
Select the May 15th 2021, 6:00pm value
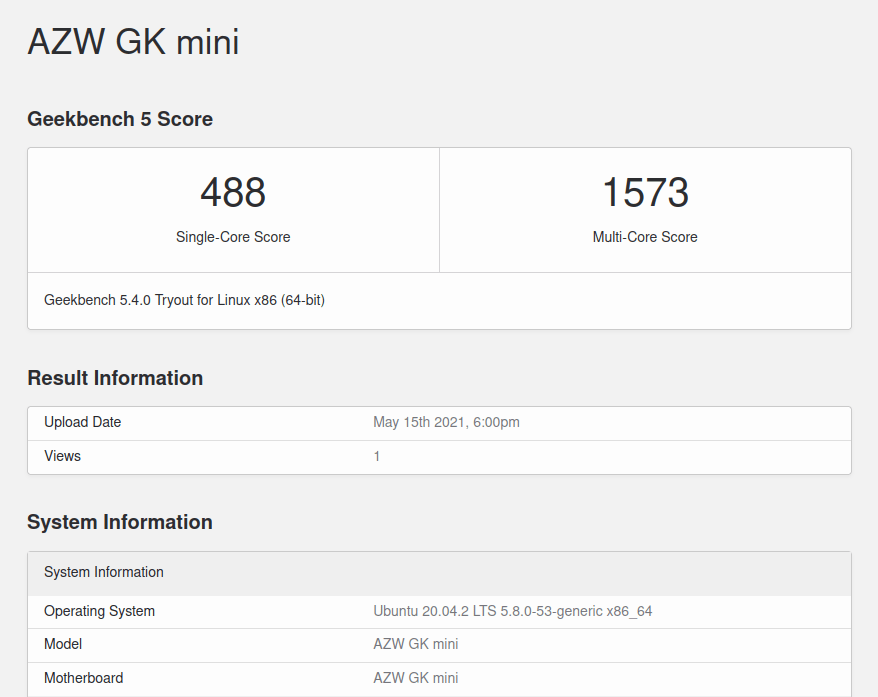pyautogui.click(x=446, y=422)
